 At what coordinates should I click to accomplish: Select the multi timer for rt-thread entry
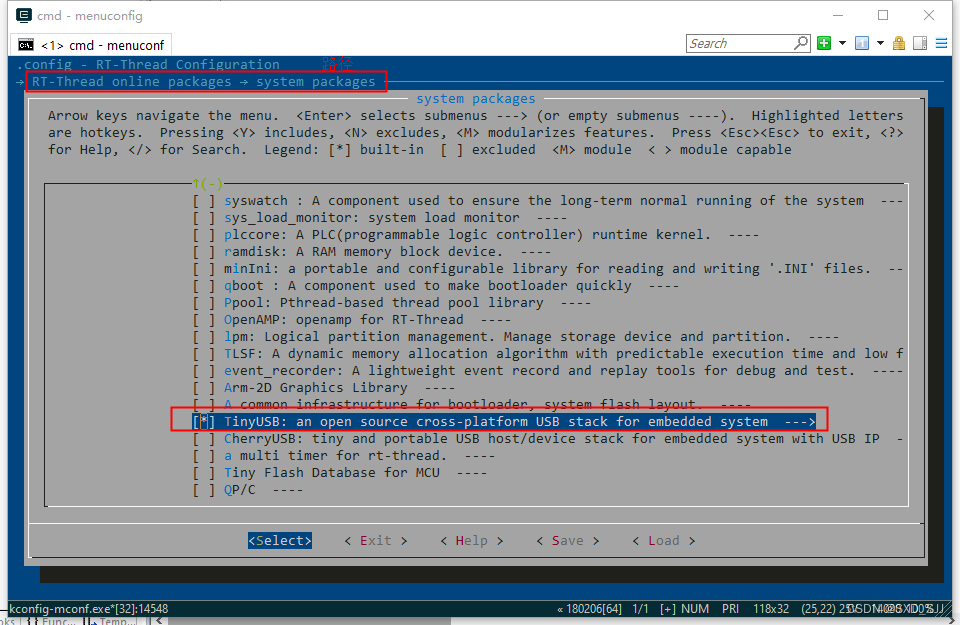(x=336, y=456)
